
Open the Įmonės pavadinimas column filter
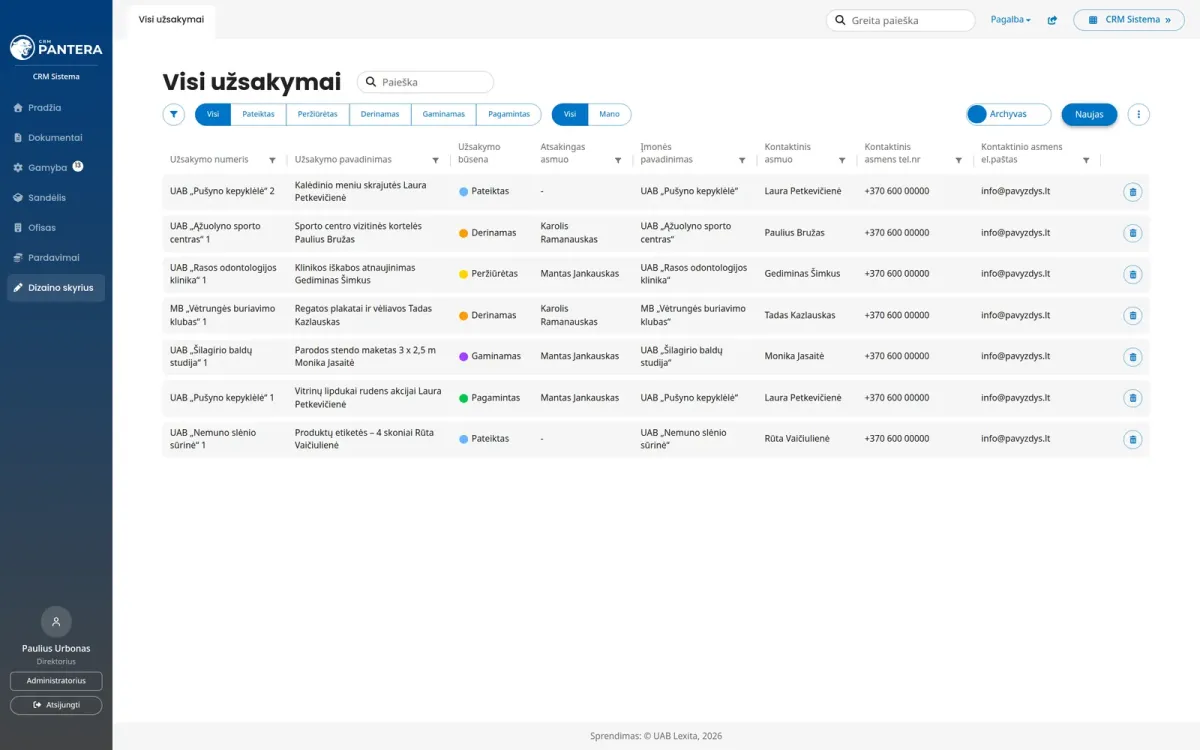742,160
